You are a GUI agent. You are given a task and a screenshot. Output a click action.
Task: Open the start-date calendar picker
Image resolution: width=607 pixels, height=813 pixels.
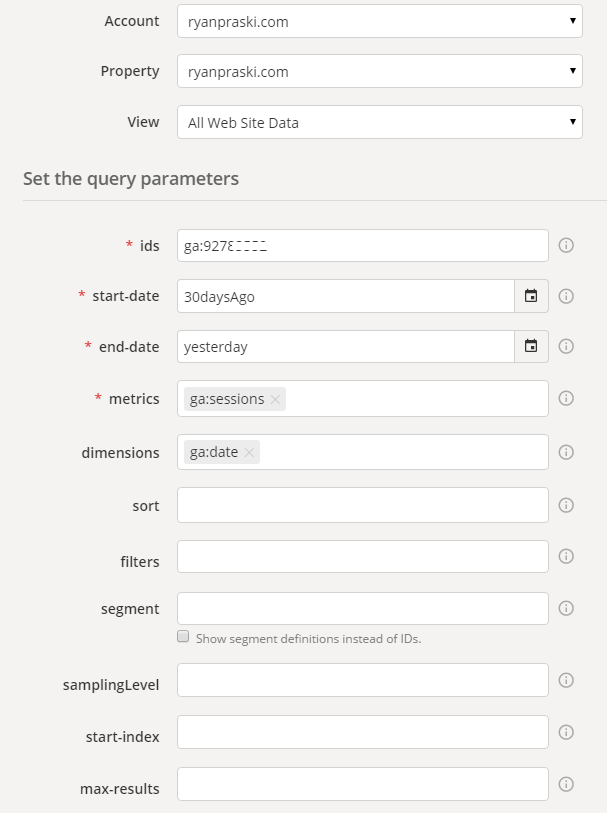tap(531, 296)
